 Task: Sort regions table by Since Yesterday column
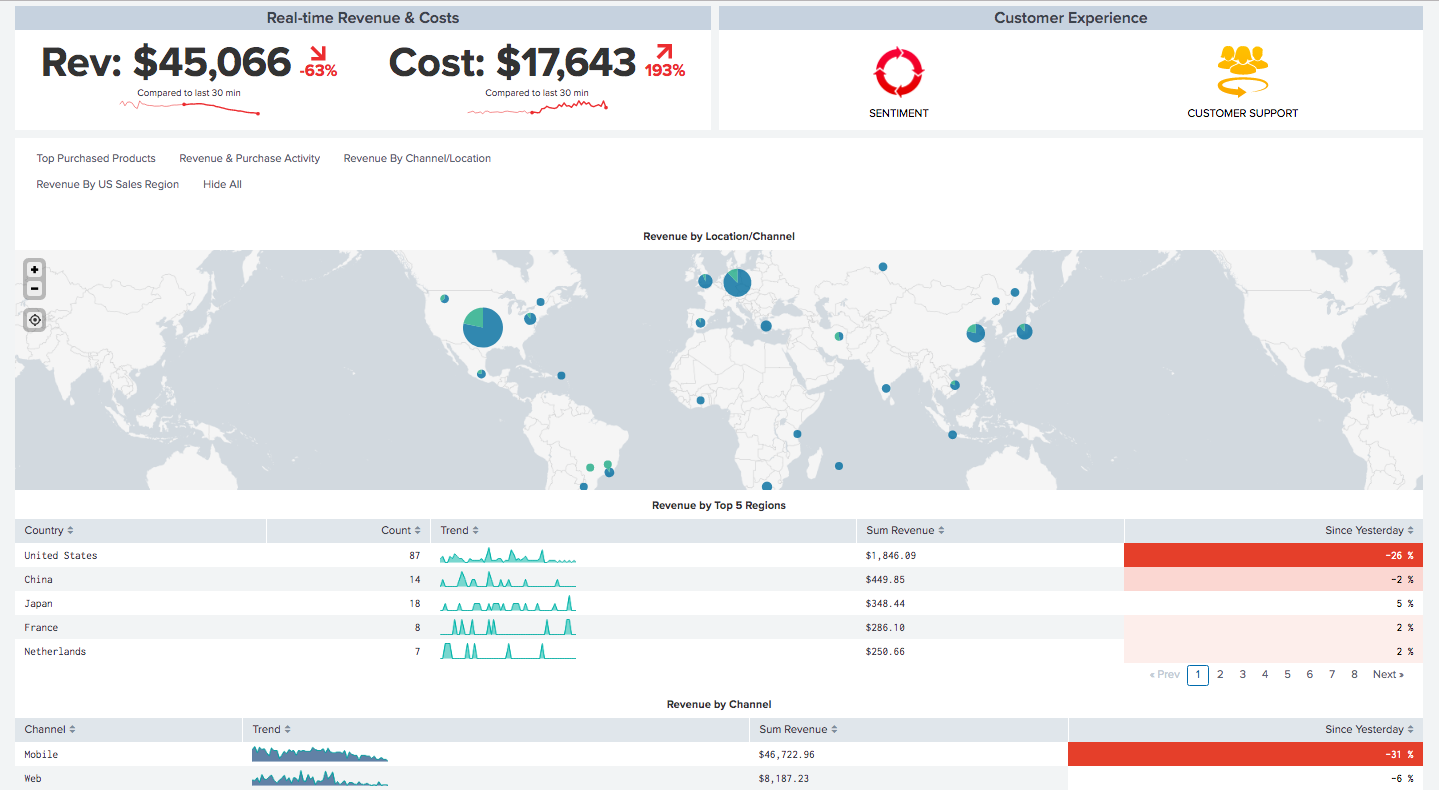pyautogui.click(x=1369, y=530)
